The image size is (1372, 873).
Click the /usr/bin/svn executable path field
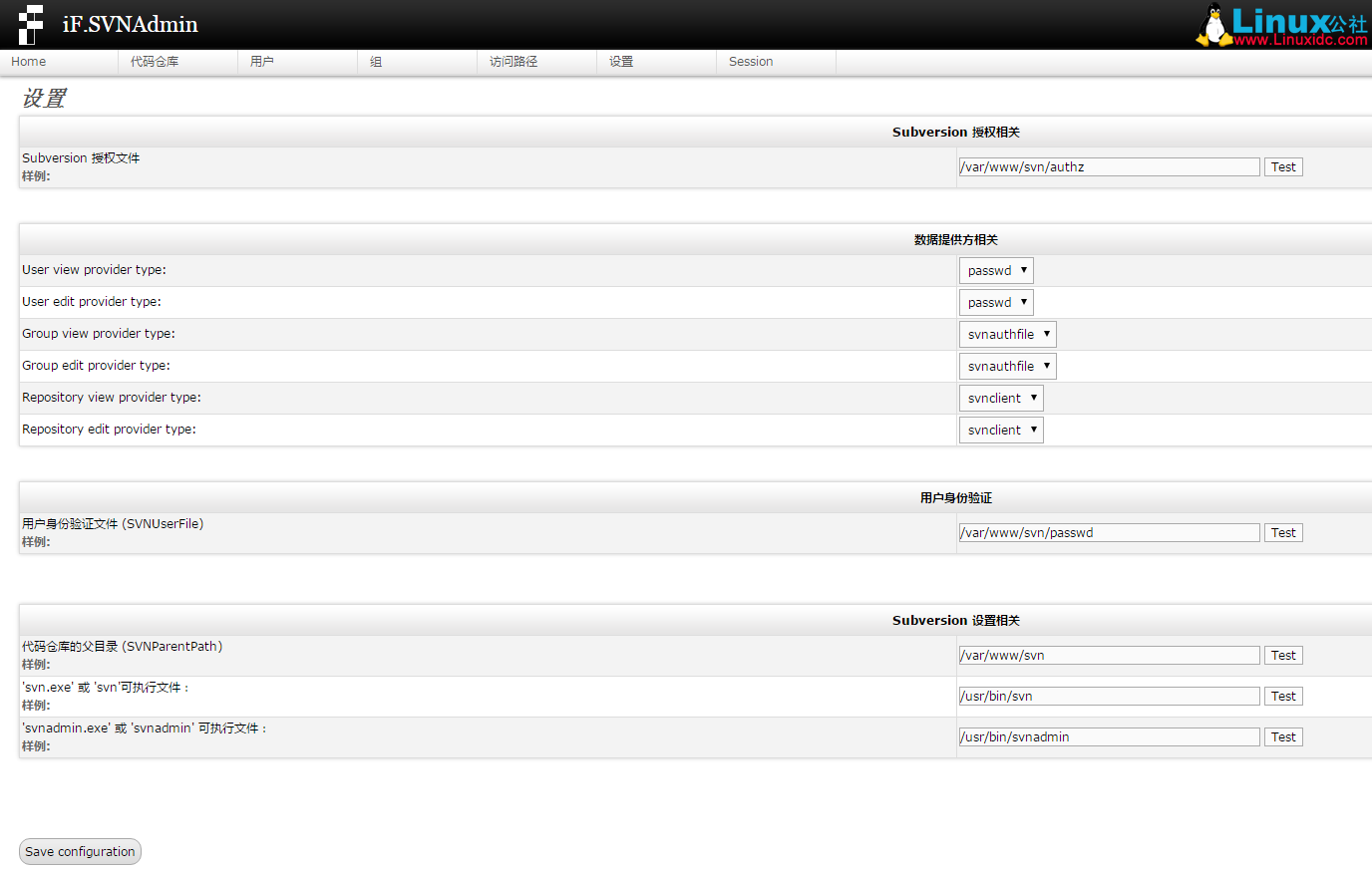coord(1109,697)
